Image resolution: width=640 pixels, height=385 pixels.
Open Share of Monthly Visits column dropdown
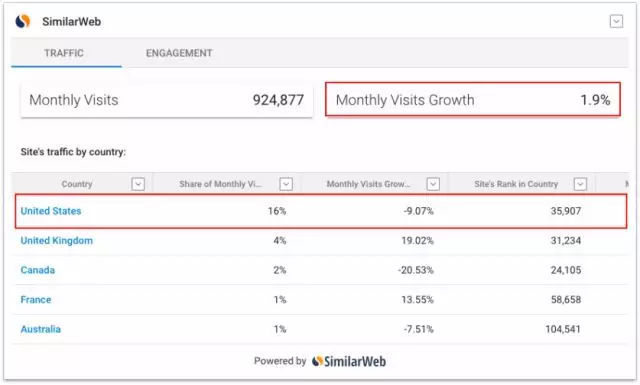[286, 184]
